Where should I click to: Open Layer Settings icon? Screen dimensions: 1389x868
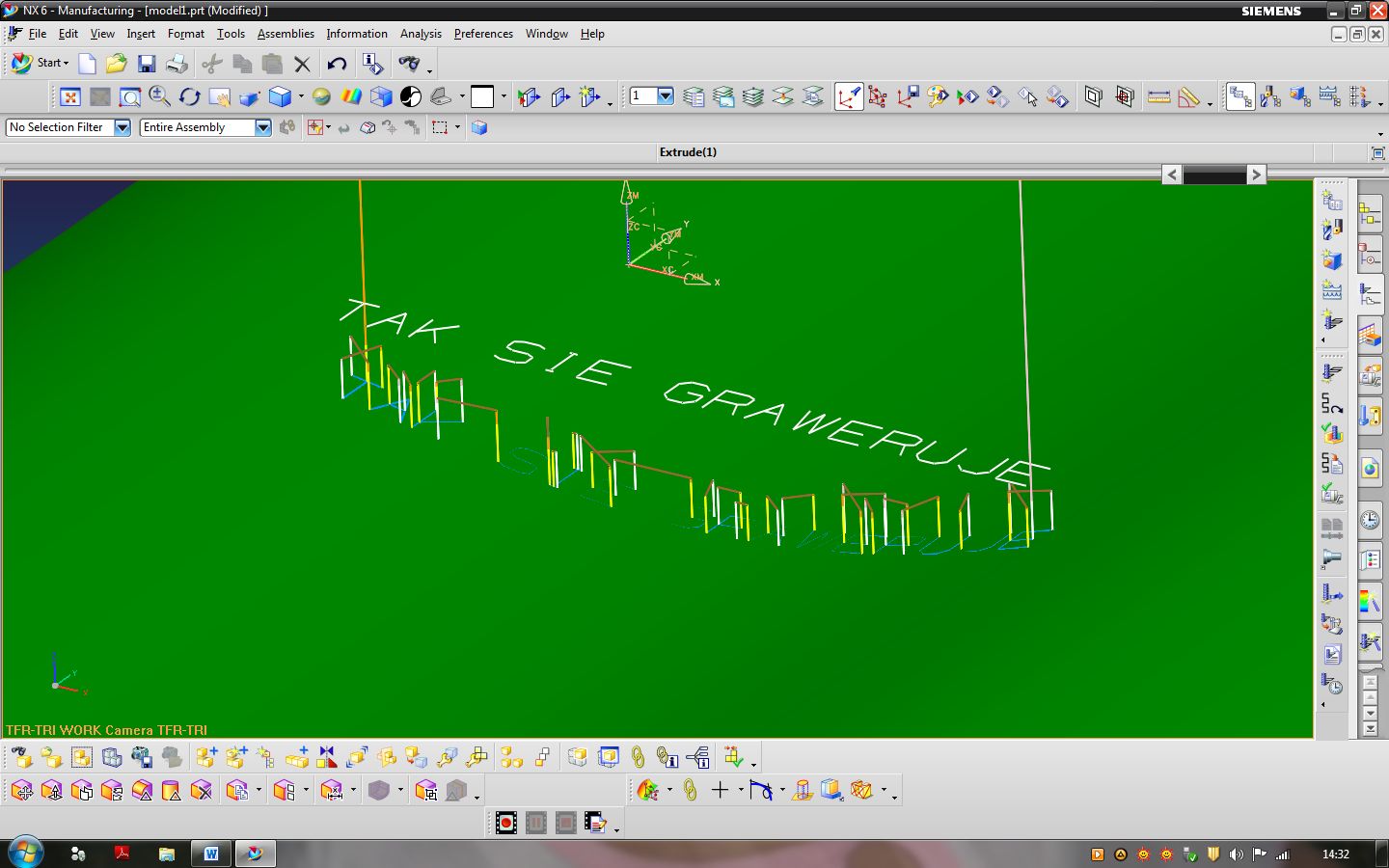point(694,96)
